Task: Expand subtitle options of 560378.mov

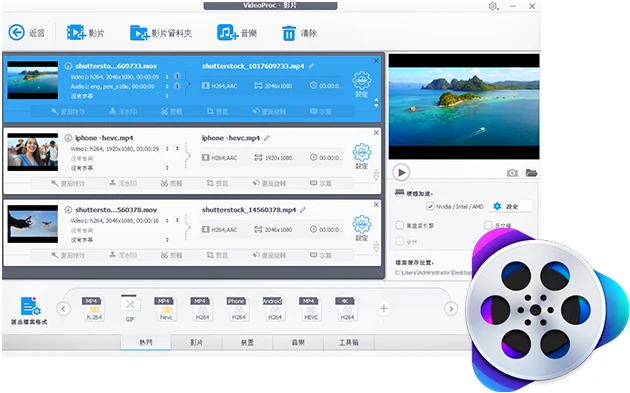Action: click(167, 240)
